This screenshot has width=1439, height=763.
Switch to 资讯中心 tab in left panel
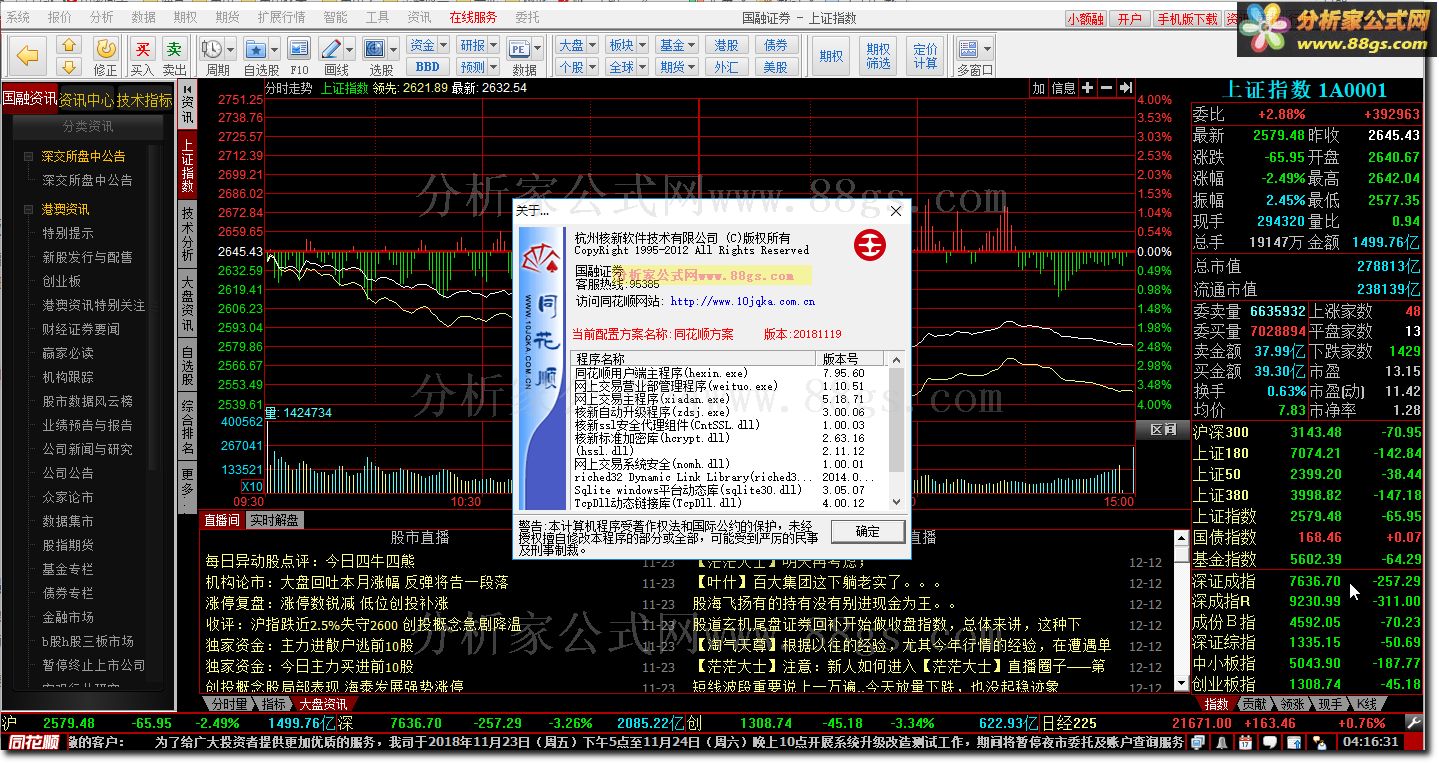(x=87, y=100)
